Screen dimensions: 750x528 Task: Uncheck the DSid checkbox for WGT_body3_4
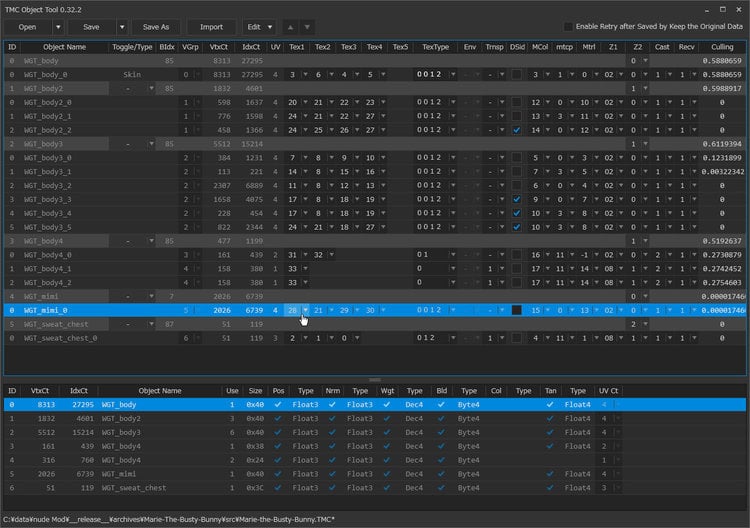[x=517, y=213]
